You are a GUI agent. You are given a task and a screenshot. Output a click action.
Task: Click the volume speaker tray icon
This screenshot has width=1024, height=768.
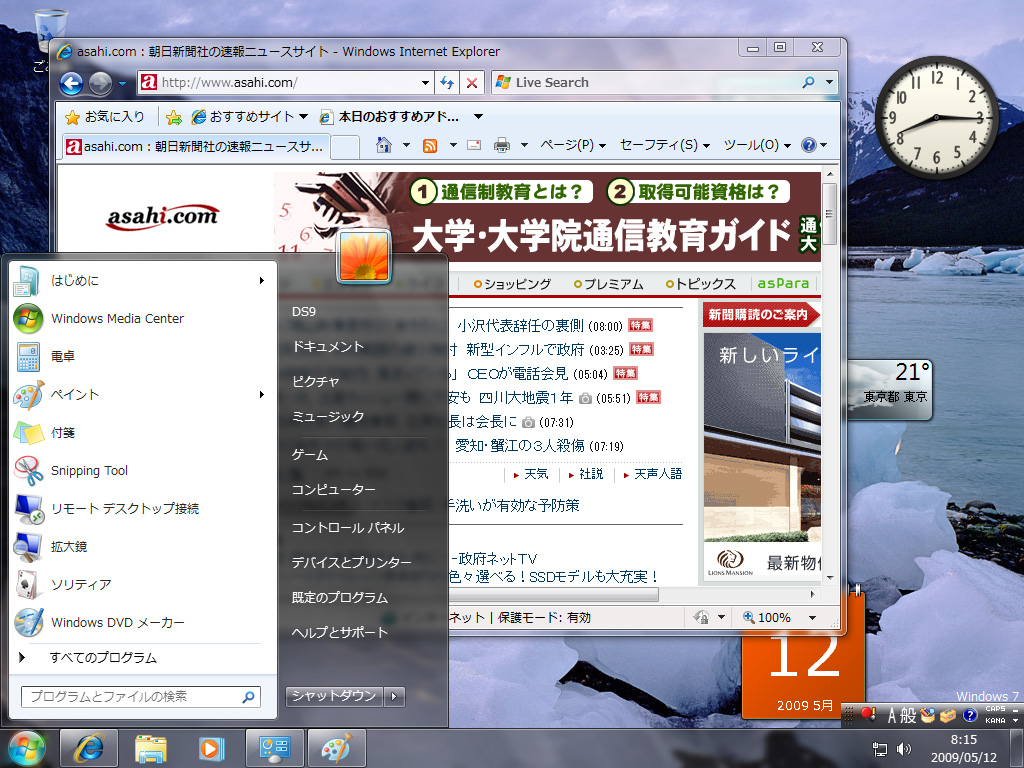click(x=904, y=748)
